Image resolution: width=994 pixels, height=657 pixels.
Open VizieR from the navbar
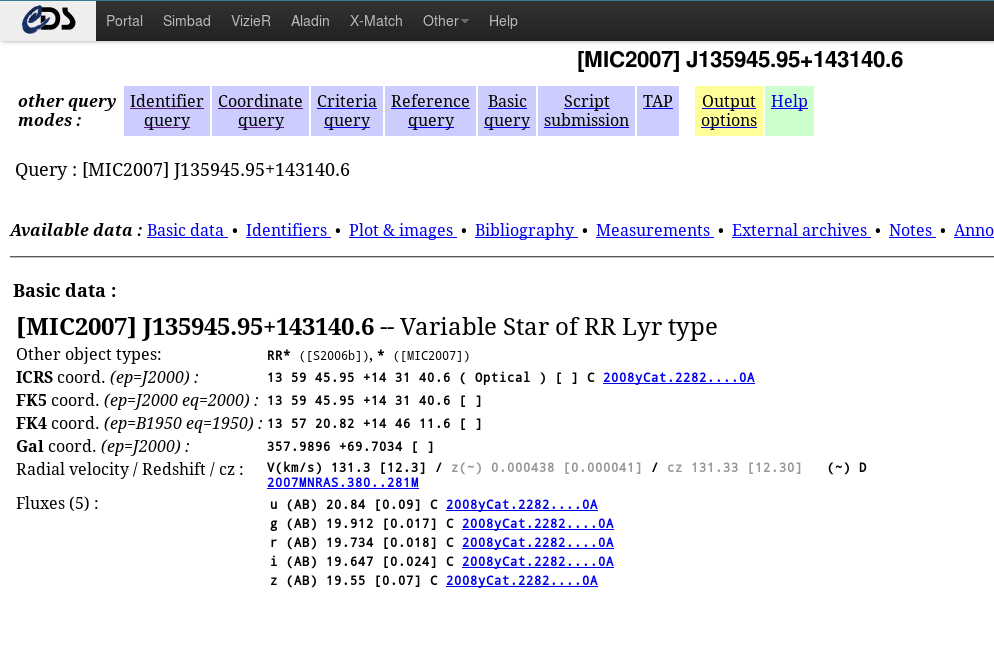[x=250, y=21]
